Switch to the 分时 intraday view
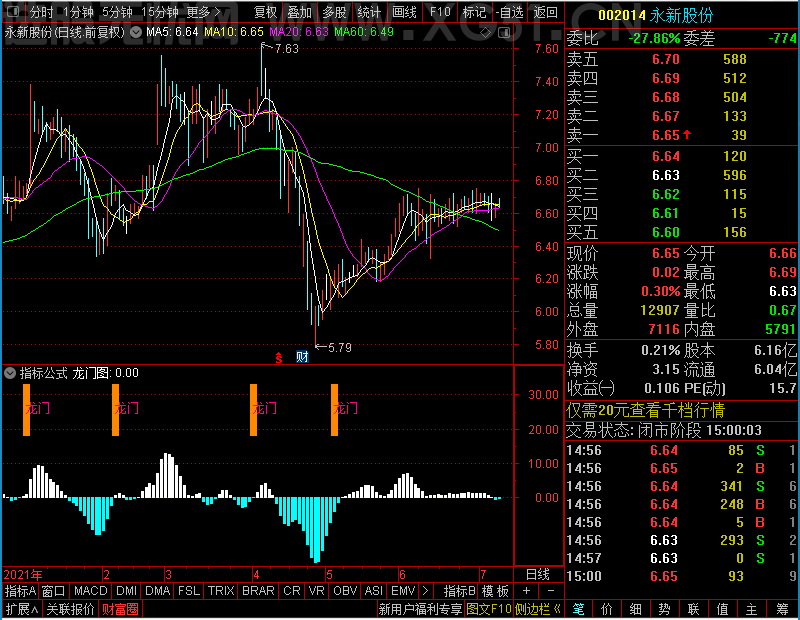Image resolution: width=800 pixels, height=620 pixels. 41,11
